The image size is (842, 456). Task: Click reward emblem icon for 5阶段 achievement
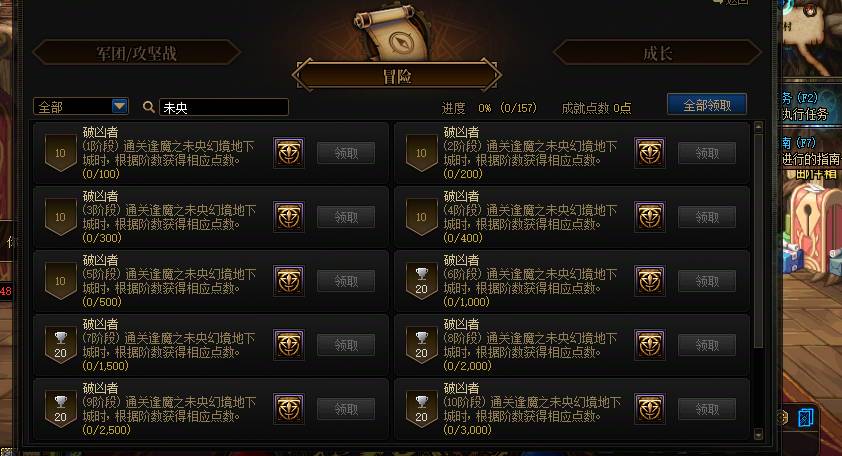click(289, 281)
